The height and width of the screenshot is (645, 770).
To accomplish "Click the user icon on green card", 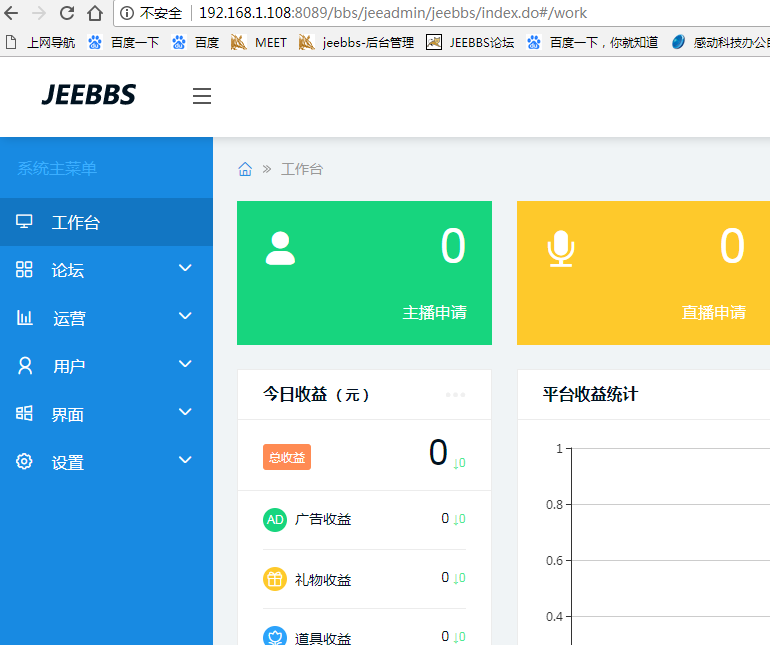I will click(x=280, y=248).
